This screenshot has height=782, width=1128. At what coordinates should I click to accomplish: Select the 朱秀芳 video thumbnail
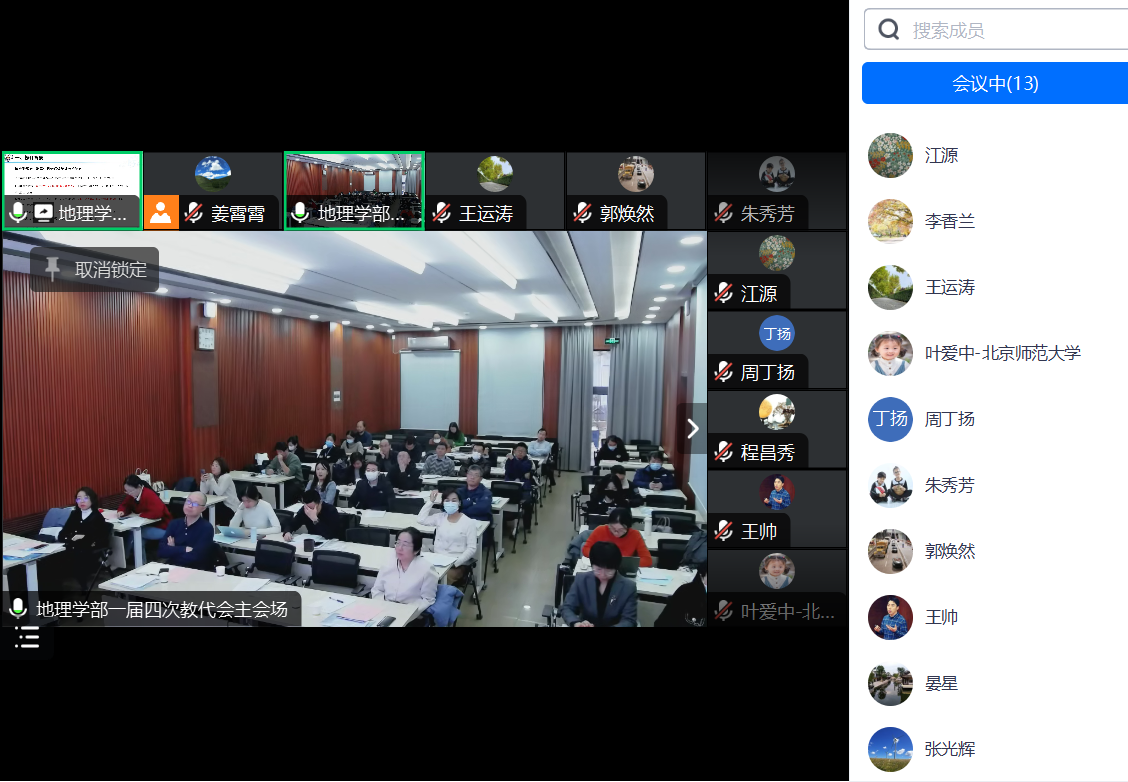click(x=776, y=190)
